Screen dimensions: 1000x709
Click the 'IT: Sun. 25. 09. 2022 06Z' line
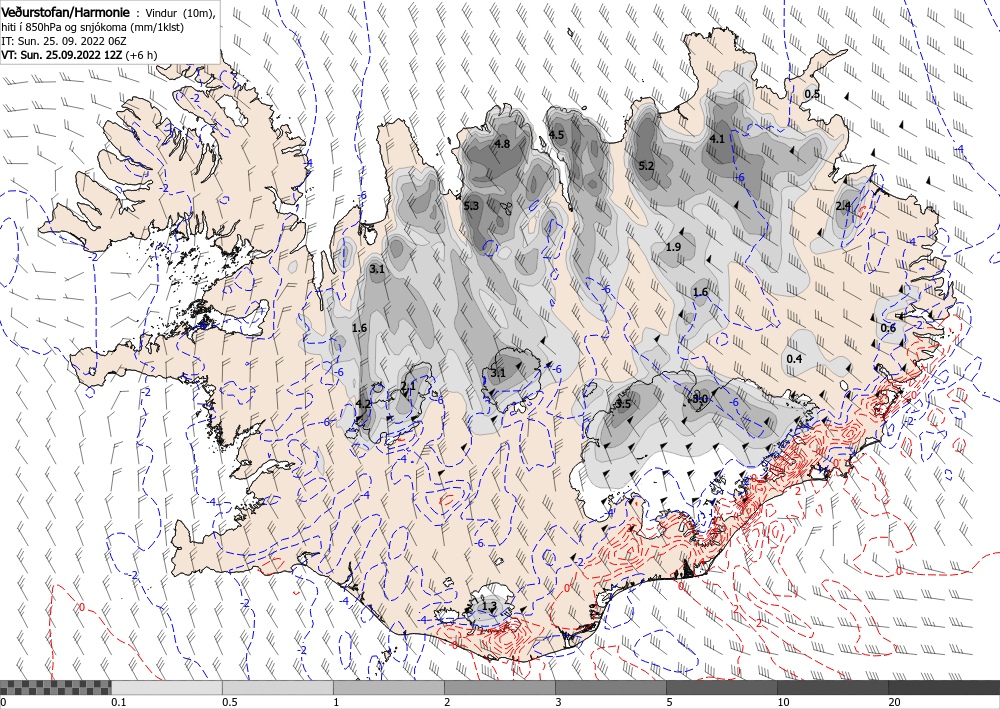point(64,41)
